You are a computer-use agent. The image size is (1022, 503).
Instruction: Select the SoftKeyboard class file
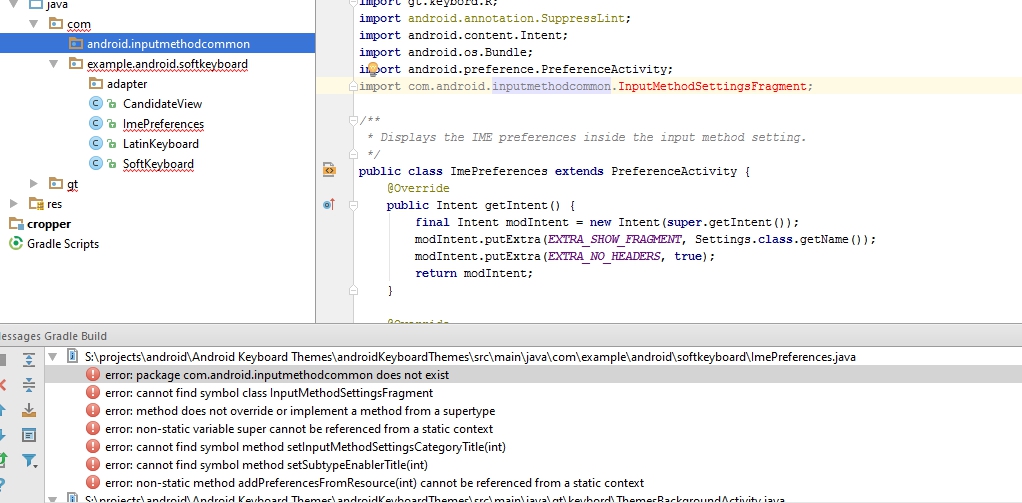pos(157,164)
